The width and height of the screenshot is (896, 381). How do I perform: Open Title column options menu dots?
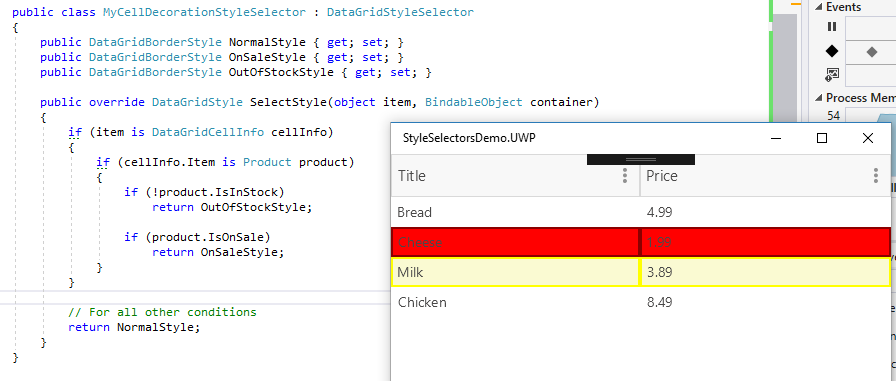(625, 175)
